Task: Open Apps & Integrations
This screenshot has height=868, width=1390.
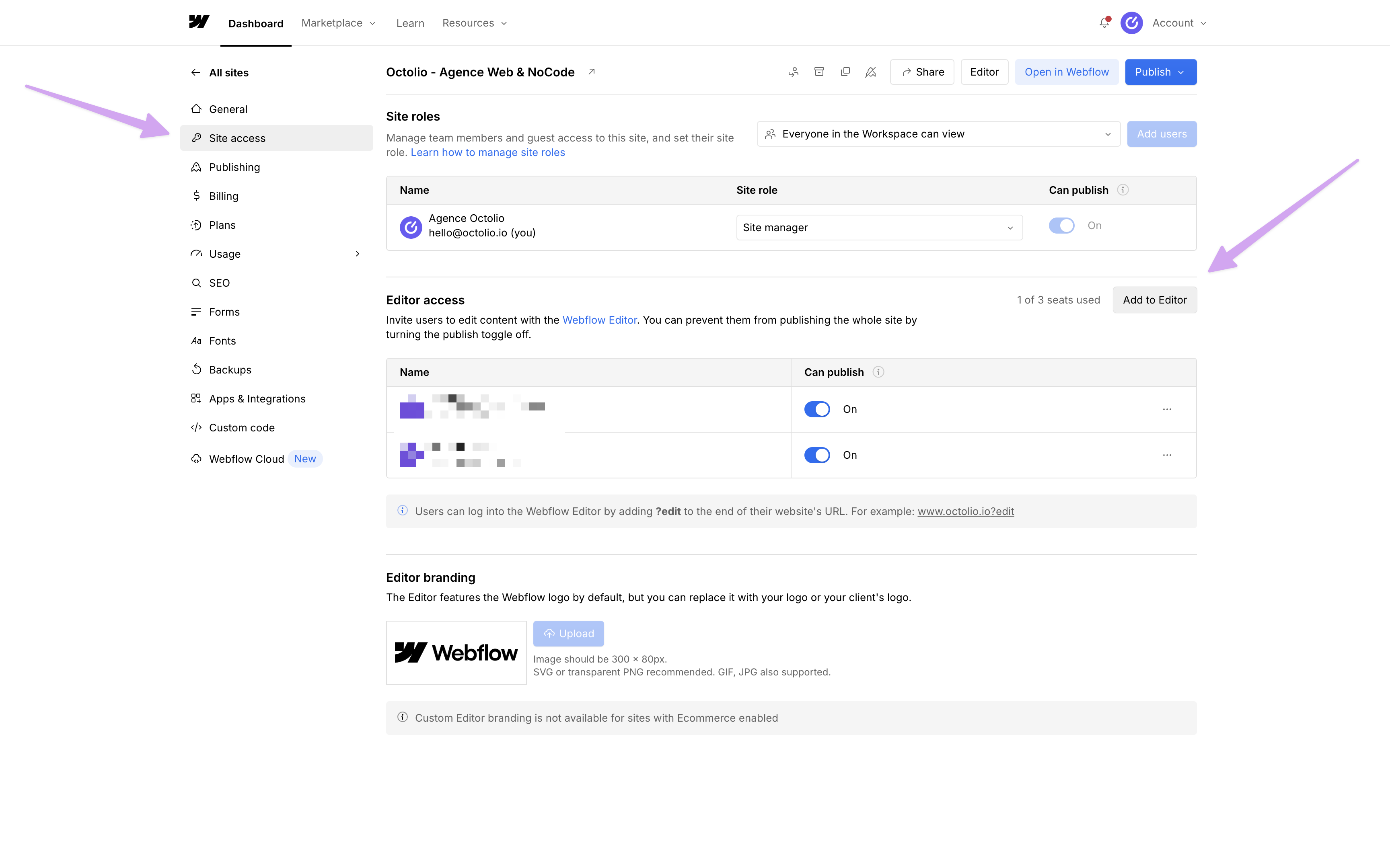Action: pos(276,399)
